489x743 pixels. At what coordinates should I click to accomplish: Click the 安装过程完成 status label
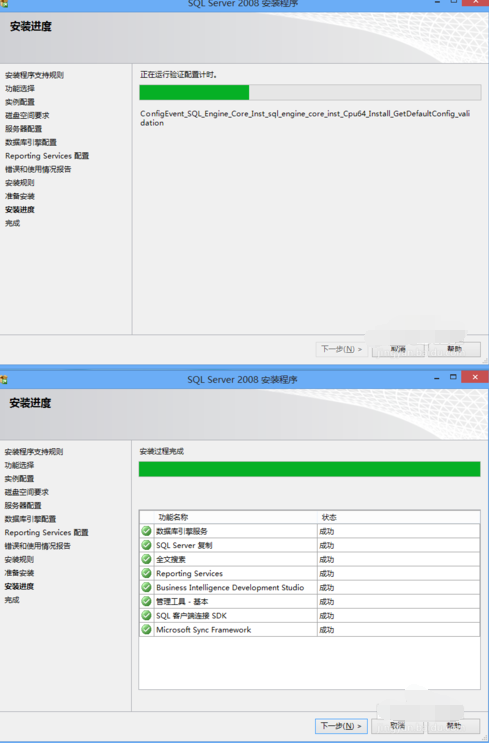pos(162,452)
